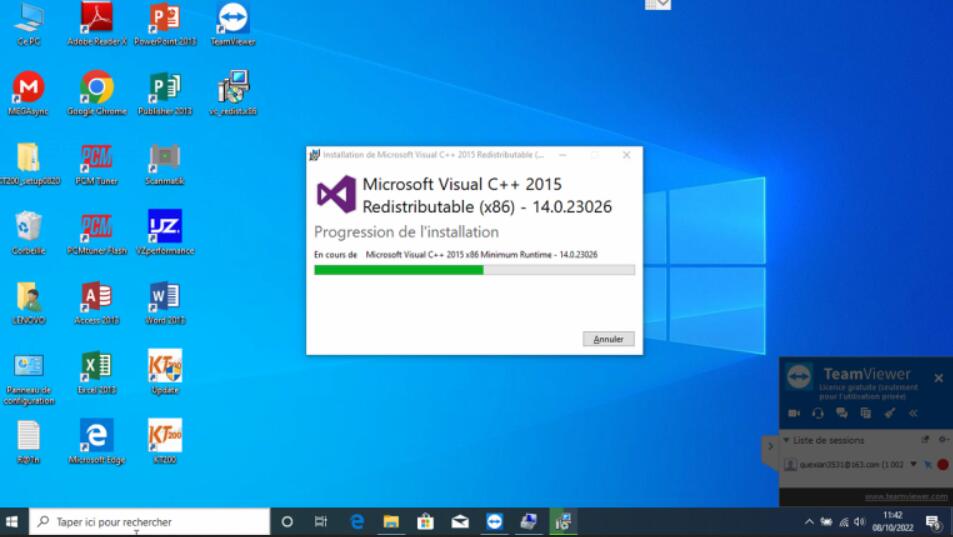Expand the quexian session dropdown arrow
Viewport: 953px width, 537px height.
[913, 464]
